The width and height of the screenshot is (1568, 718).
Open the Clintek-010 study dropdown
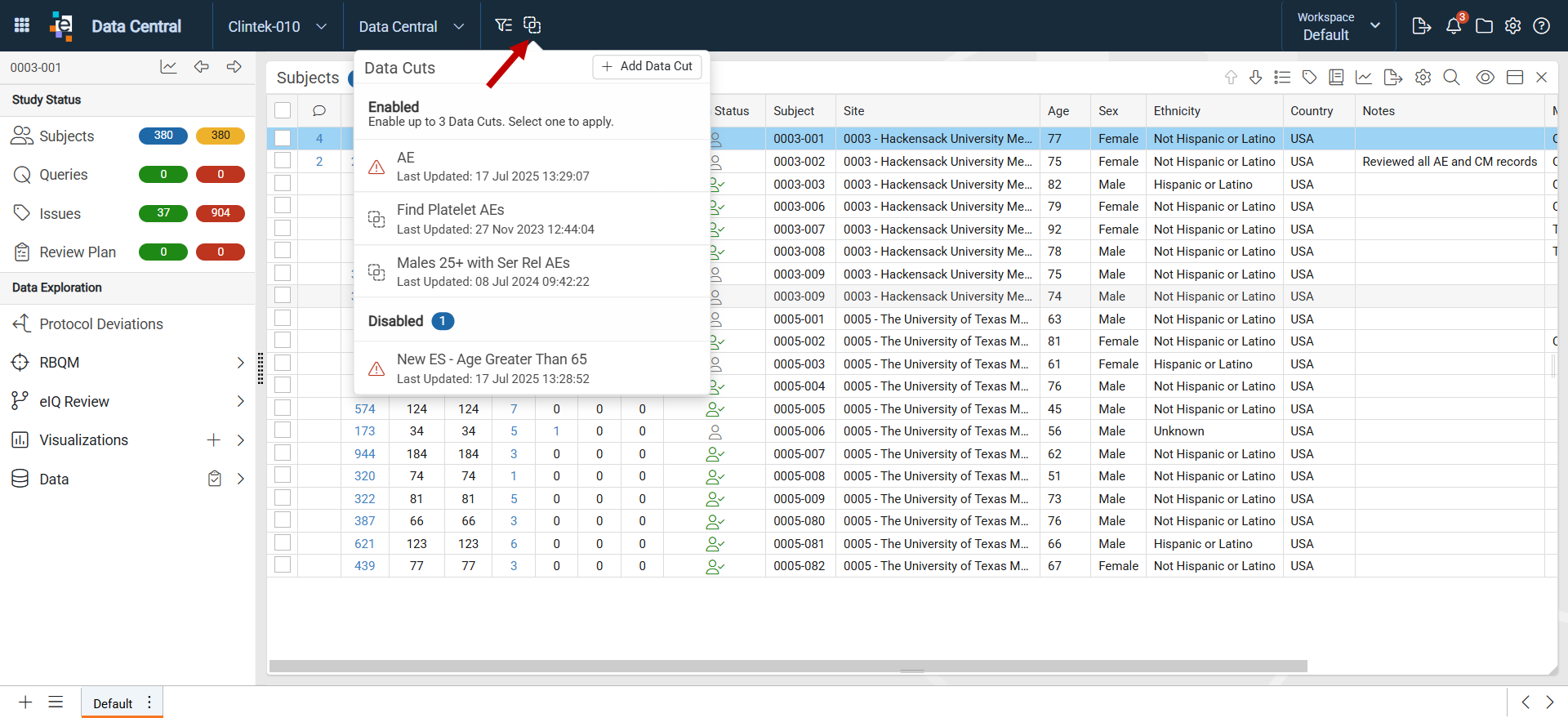[278, 26]
